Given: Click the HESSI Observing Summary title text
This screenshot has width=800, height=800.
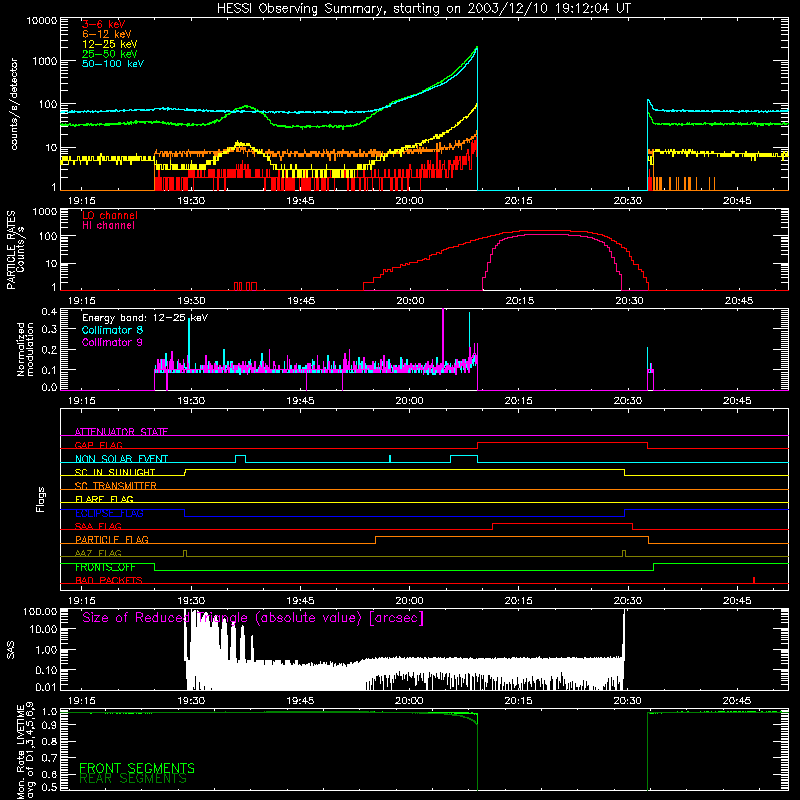Looking at the screenshot, I should click(x=423, y=9).
